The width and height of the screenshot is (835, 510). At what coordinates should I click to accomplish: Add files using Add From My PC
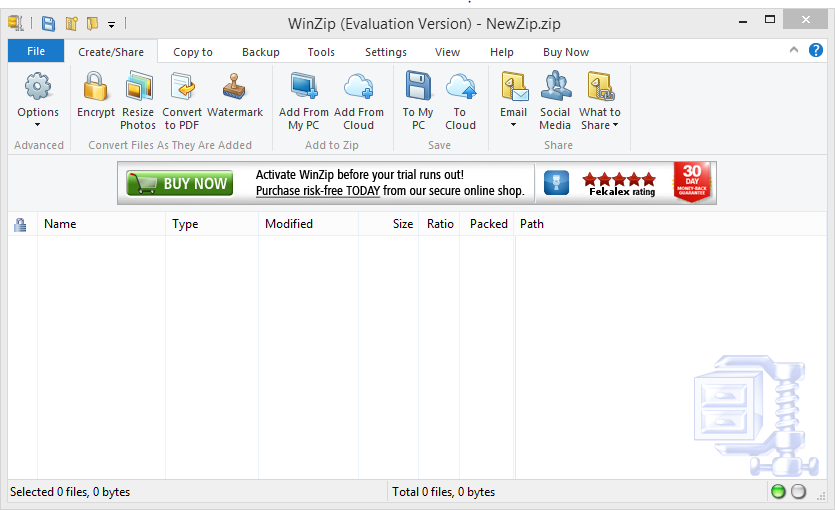click(304, 87)
